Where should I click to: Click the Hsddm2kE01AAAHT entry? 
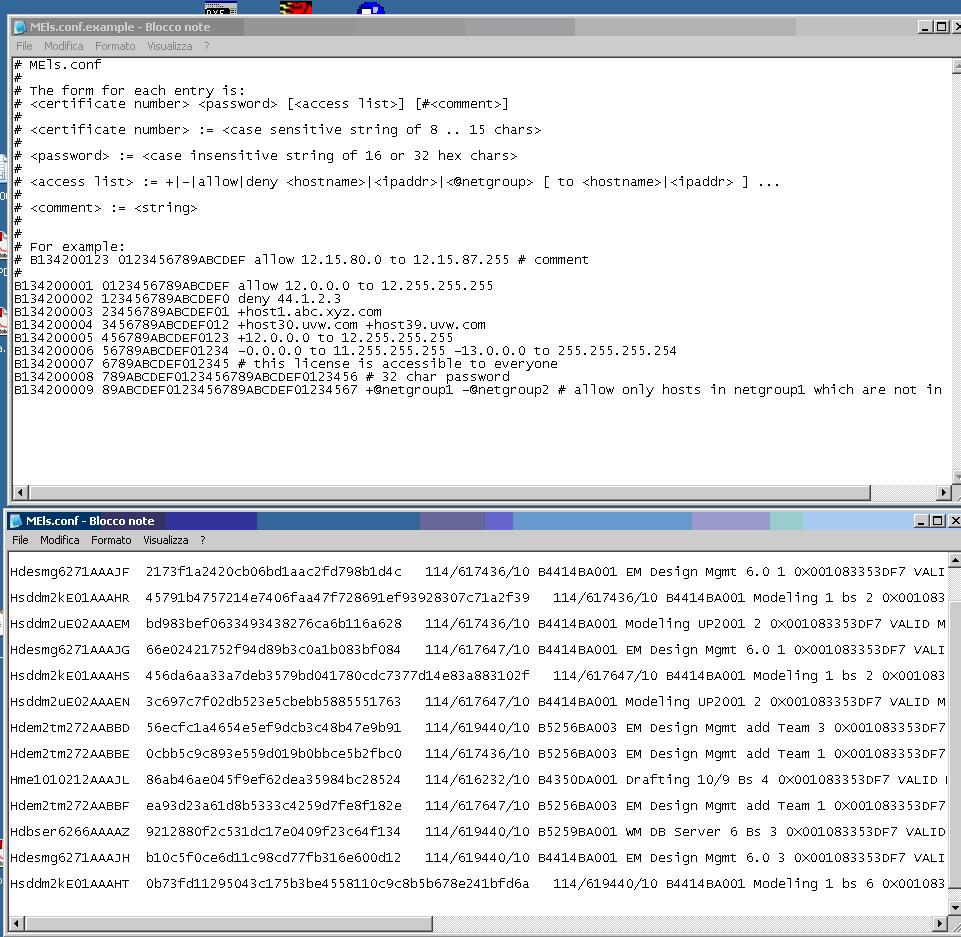coord(477,884)
